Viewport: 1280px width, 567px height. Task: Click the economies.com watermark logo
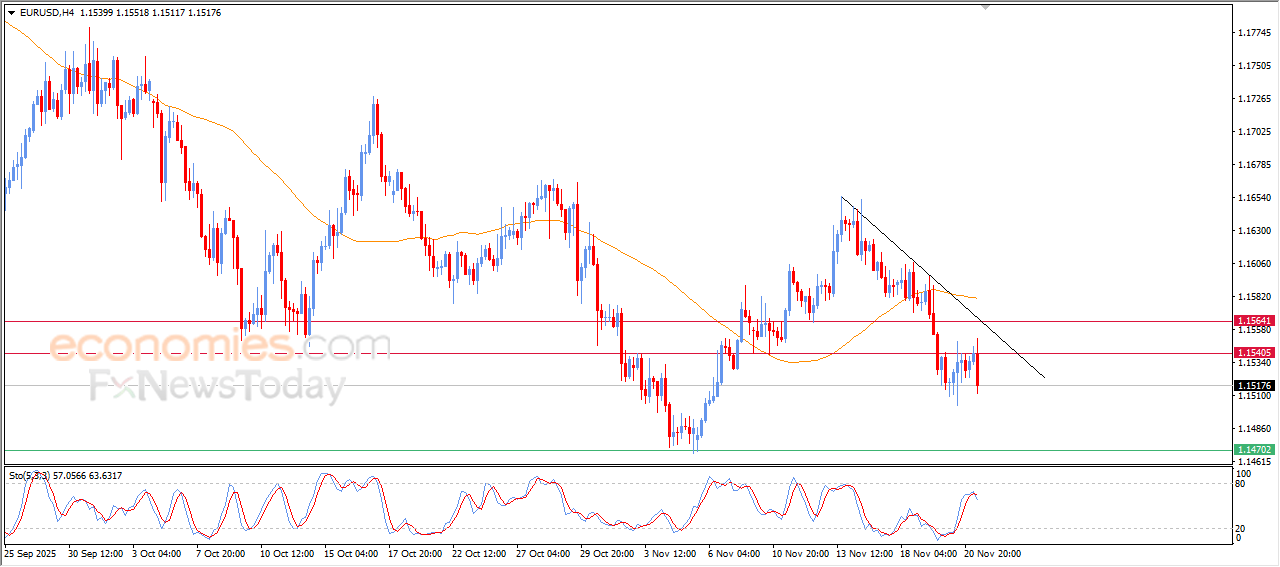point(218,346)
